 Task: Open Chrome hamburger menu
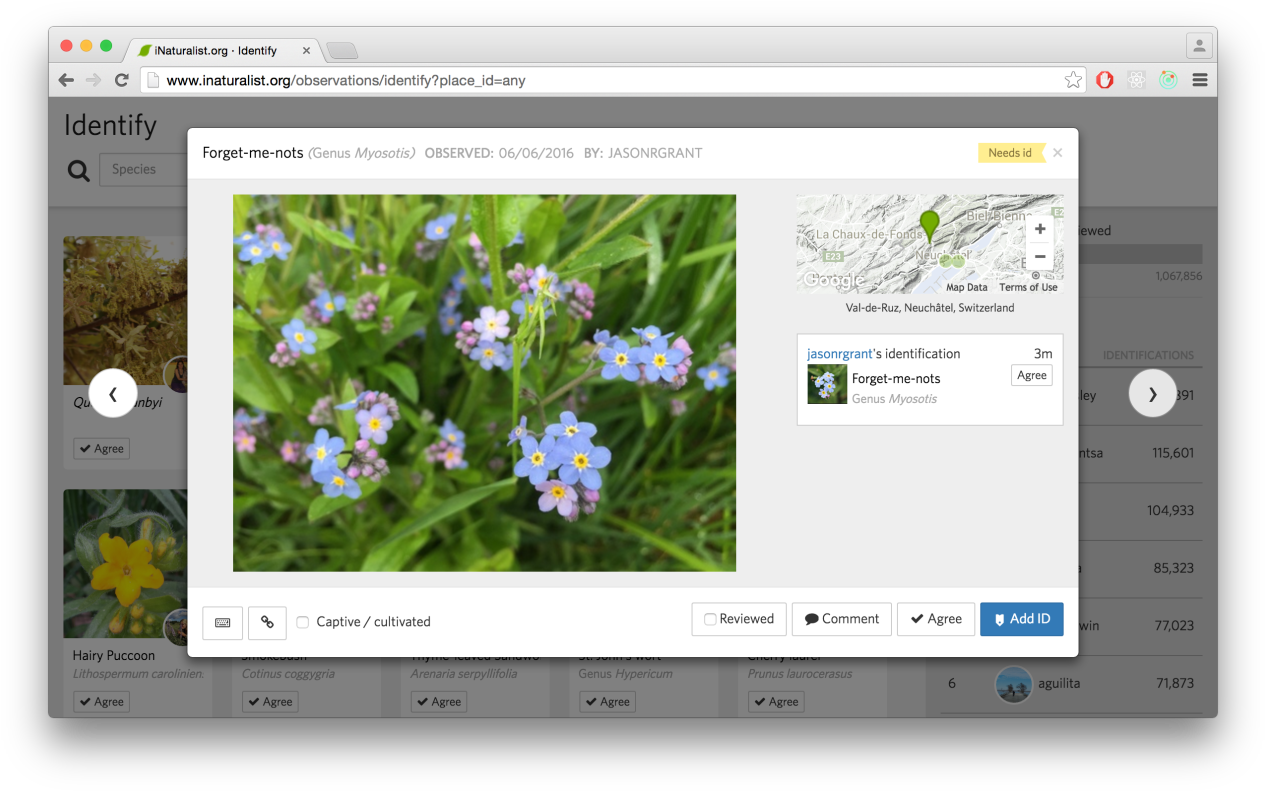(1200, 80)
